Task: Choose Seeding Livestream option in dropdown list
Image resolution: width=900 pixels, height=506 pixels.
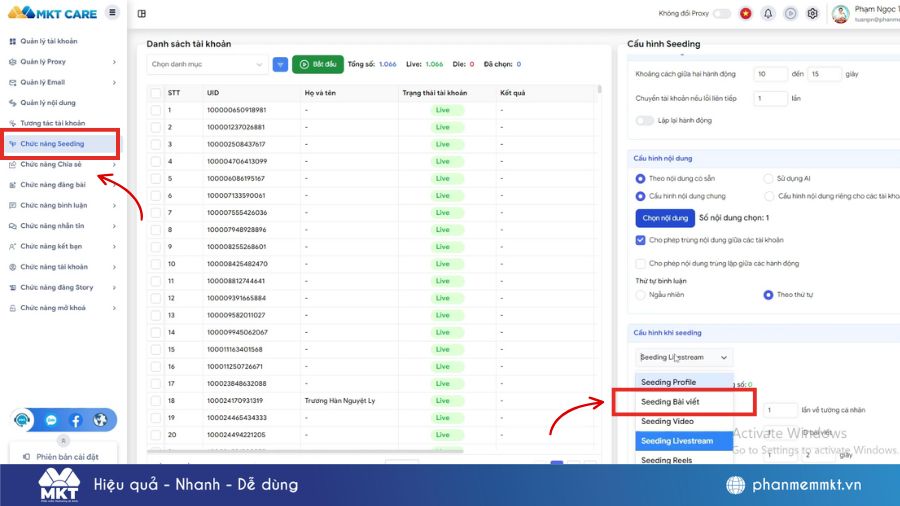Action: [684, 441]
